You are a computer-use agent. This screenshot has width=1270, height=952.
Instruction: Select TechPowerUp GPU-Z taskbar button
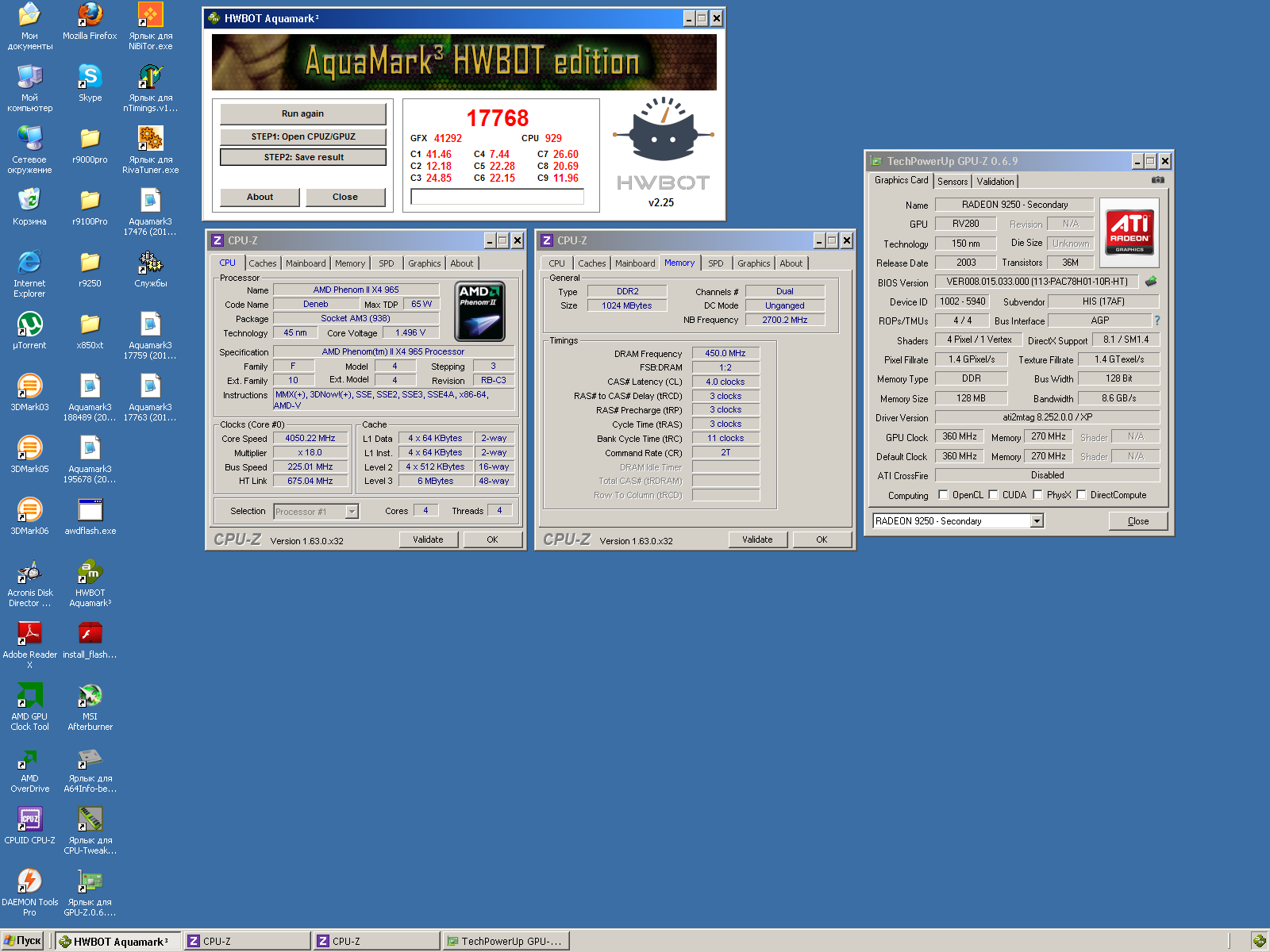tap(505, 941)
